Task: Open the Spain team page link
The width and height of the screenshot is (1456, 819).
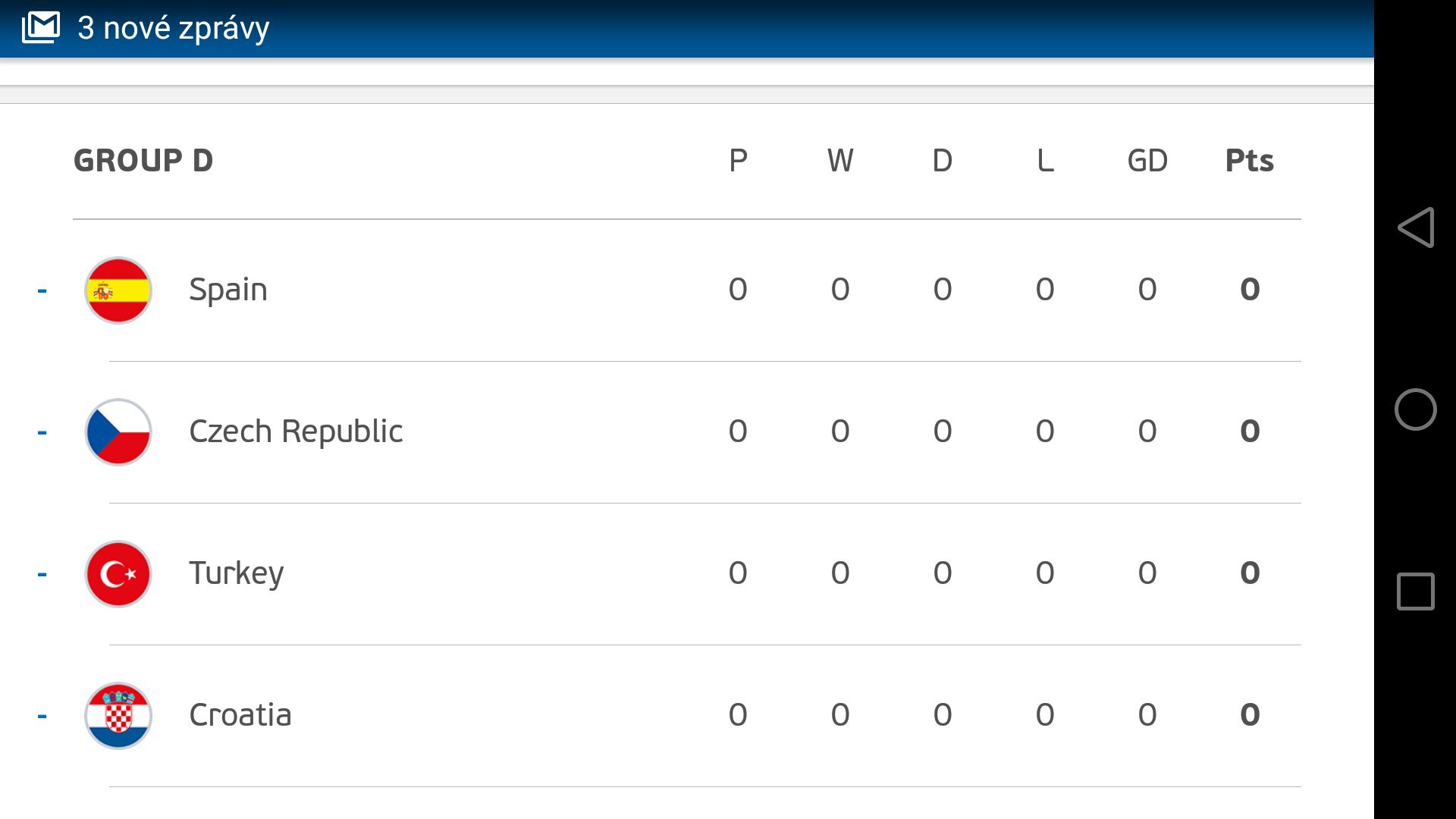Action: pyautogui.click(x=227, y=290)
